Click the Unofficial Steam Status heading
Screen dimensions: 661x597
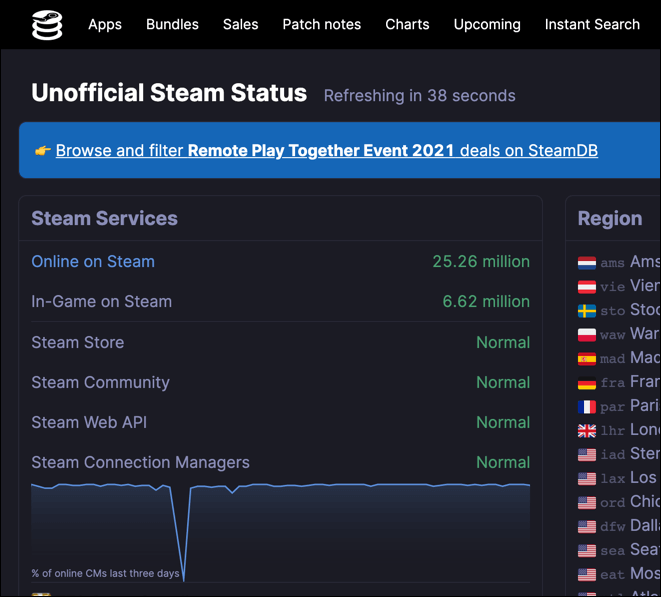[x=169, y=93]
